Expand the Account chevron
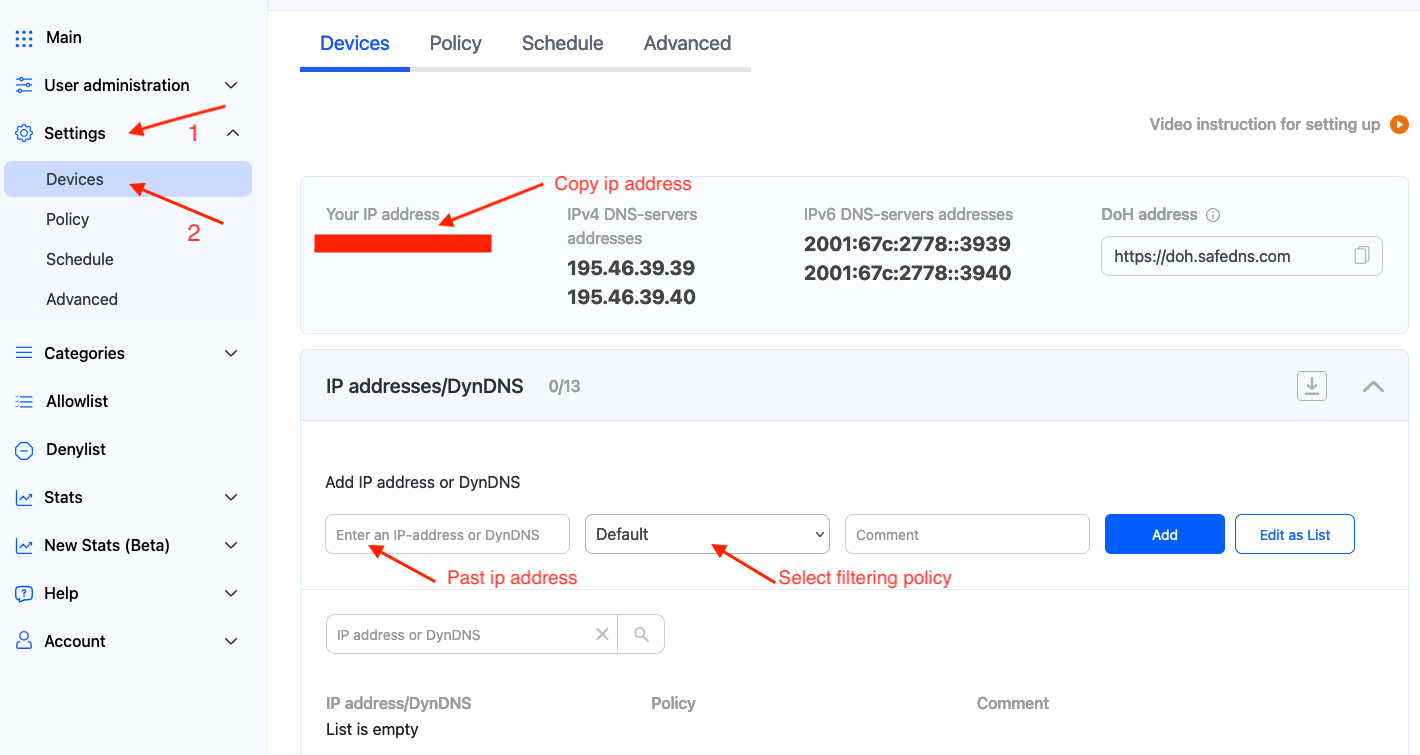Image resolution: width=1420 pixels, height=755 pixels. [x=231, y=641]
